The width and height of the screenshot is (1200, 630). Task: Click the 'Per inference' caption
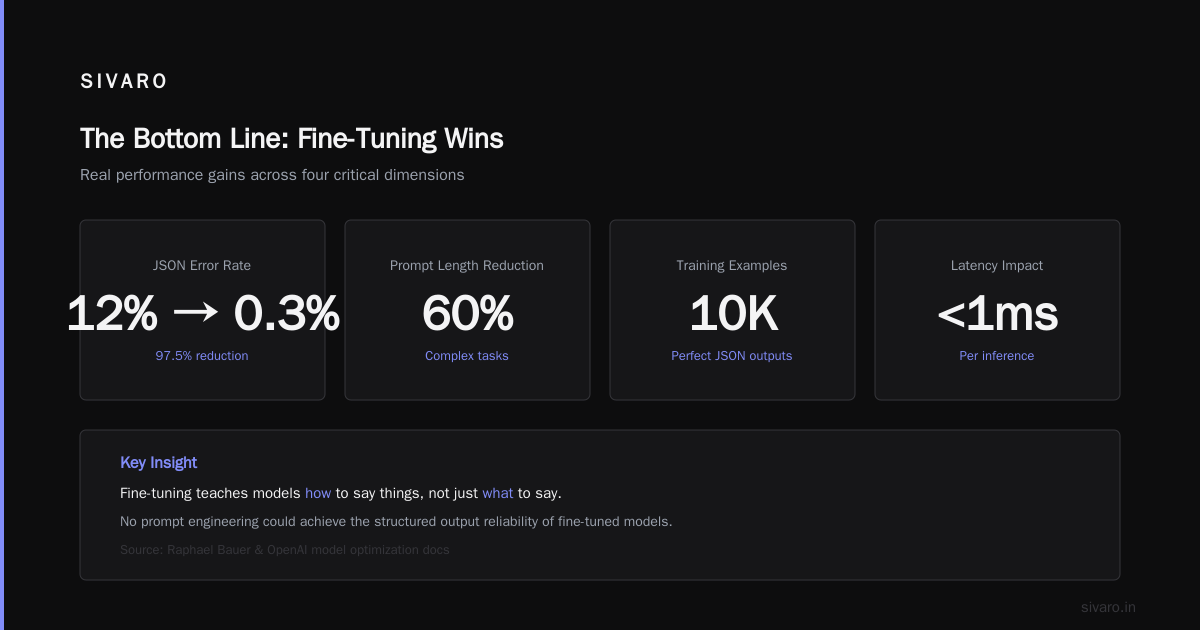coord(997,356)
